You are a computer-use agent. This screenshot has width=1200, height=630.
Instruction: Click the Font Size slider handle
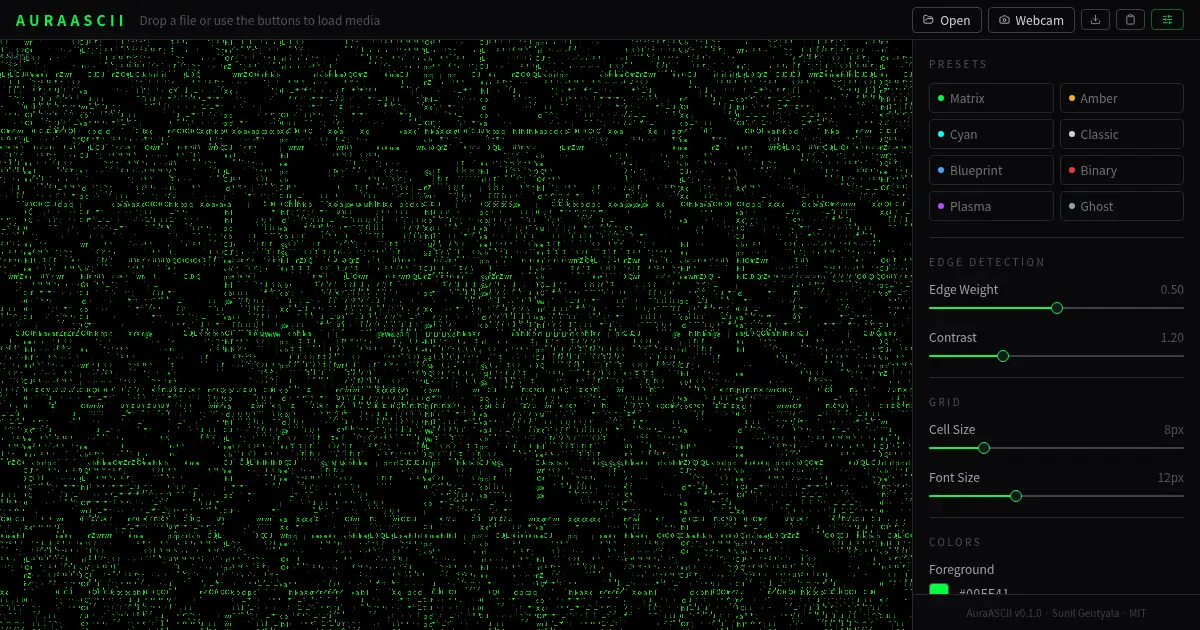1016,496
